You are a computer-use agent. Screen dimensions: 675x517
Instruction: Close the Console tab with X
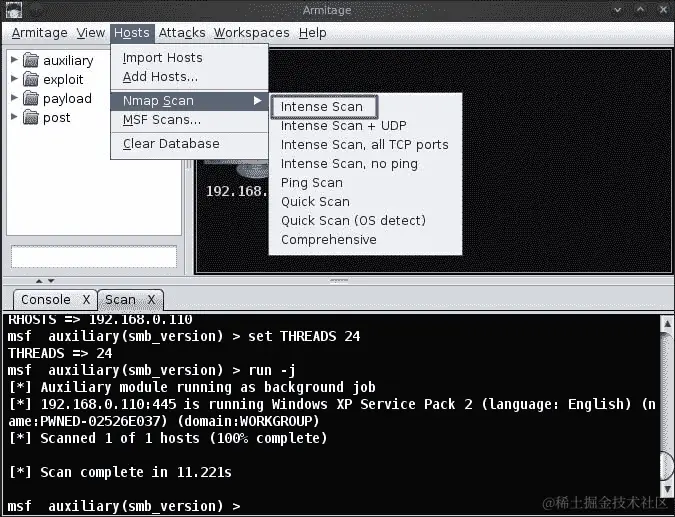[87, 300]
